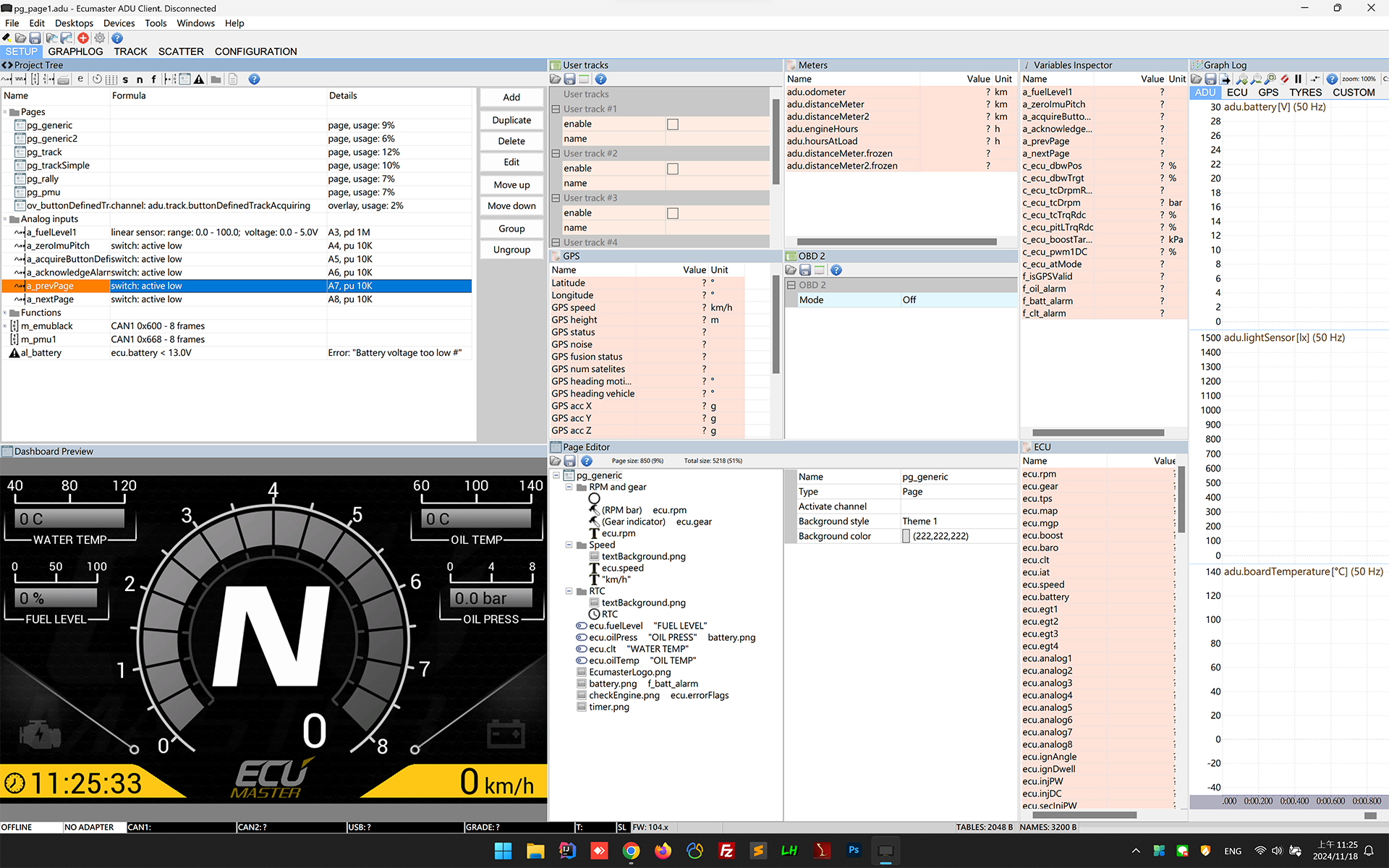Viewport: 1389px width, 868px height.
Task: Collapse the User track #1 section
Action: click(x=556, y=109)
